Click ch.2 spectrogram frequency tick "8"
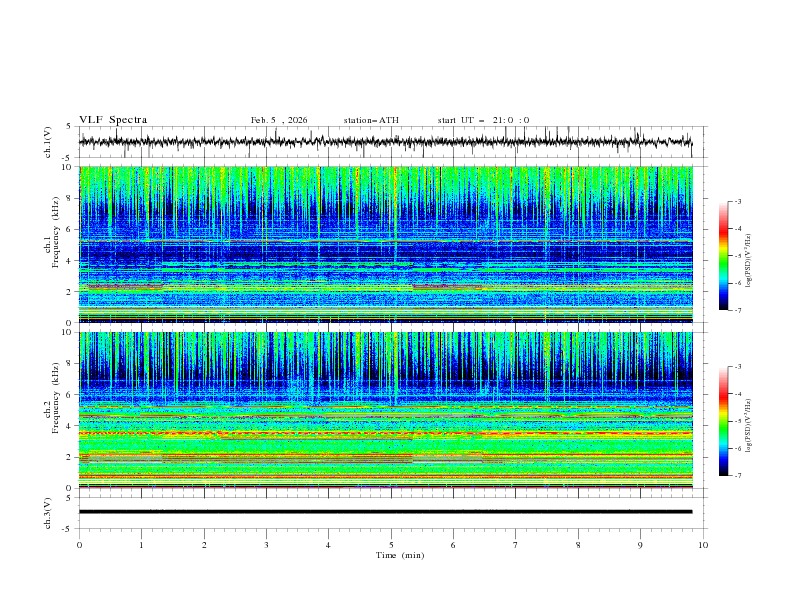 tap(70, 364)
